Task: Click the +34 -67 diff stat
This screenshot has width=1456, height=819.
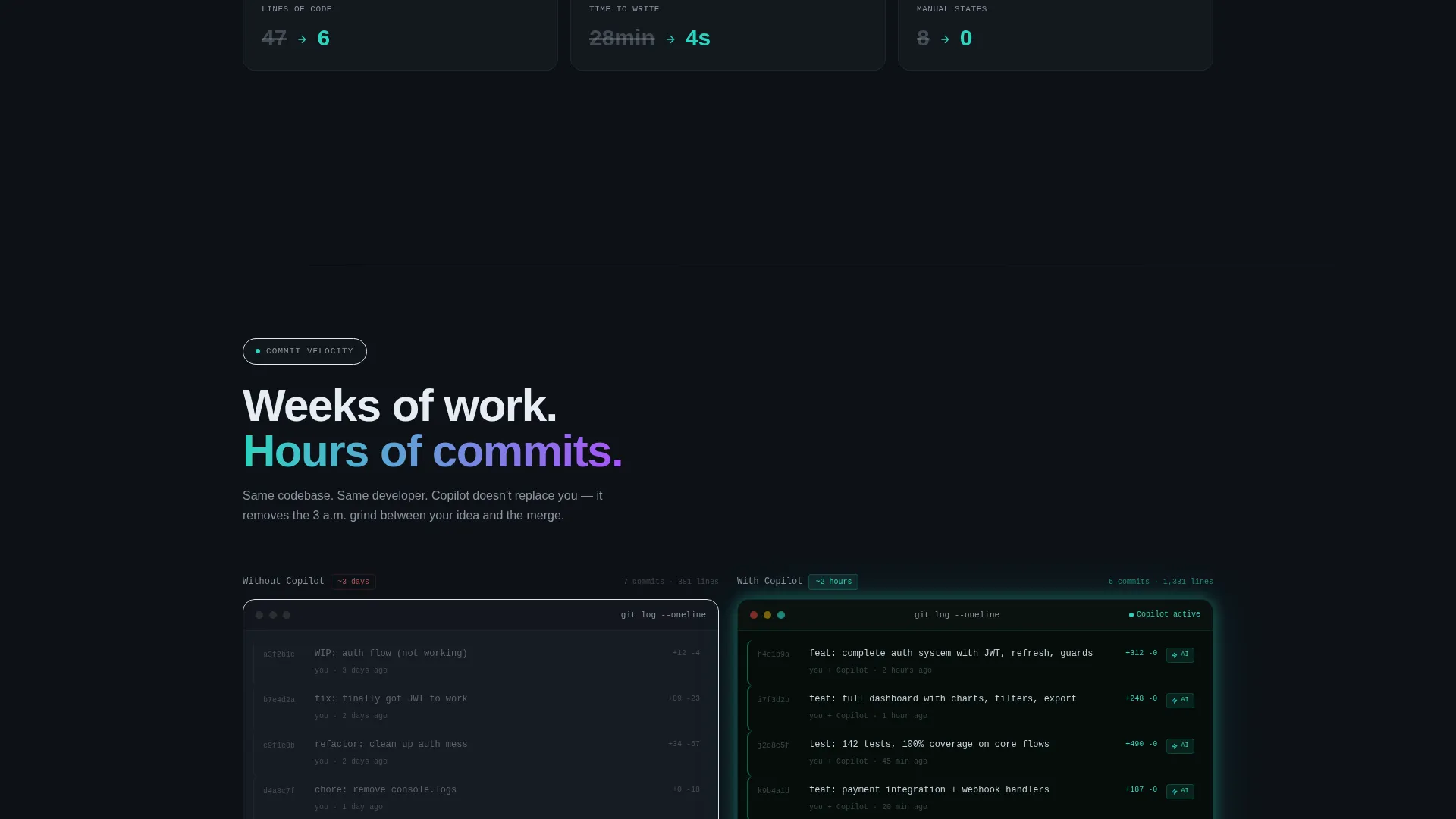Action: point(684,744)
